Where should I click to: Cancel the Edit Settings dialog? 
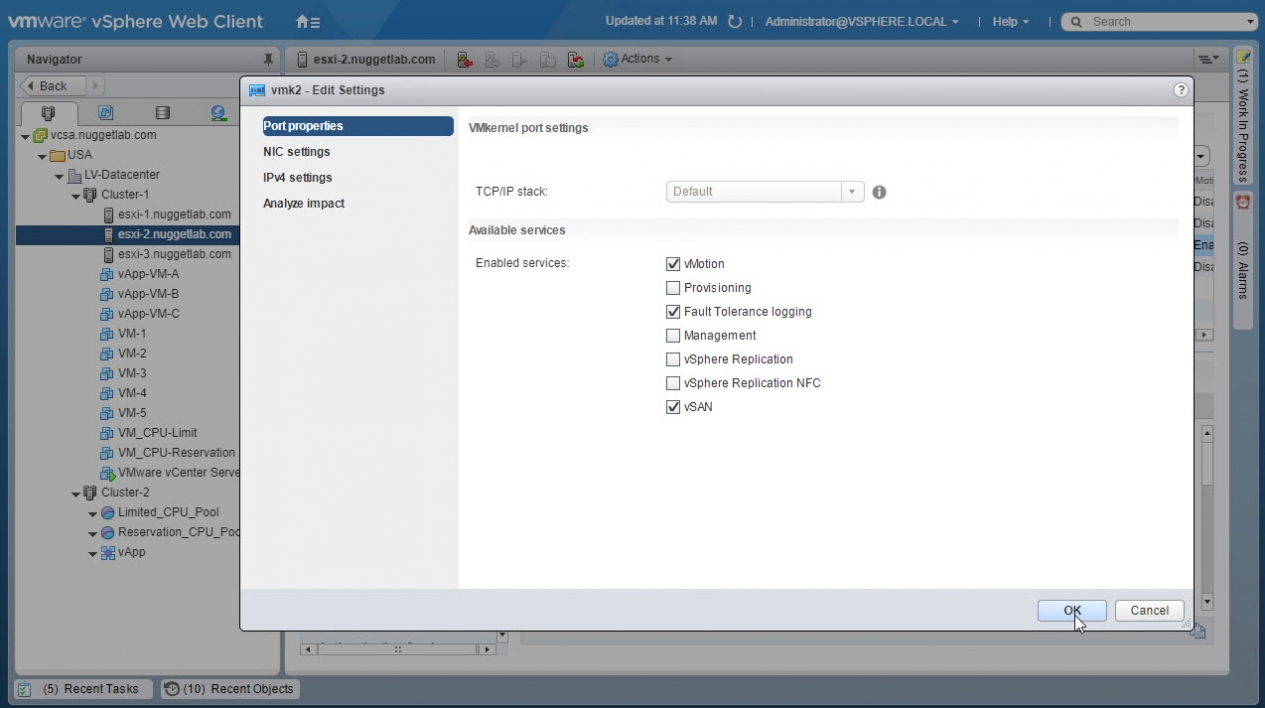tap(1149, 610)
